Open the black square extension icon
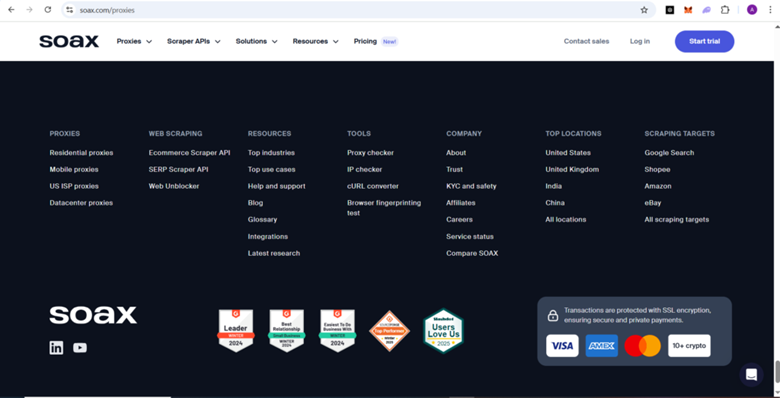The width and height of the screenshot is (780, 398). (670, 10)
